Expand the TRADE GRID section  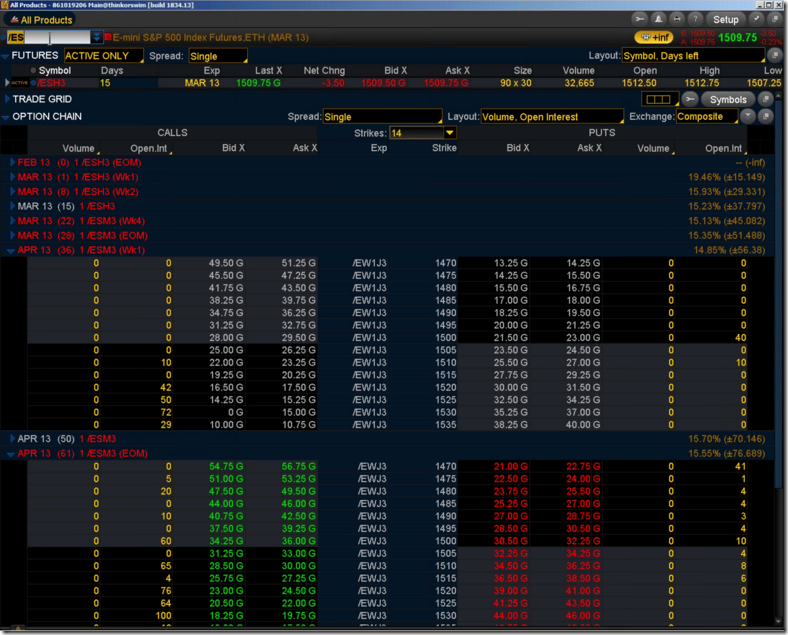point(7,99)
